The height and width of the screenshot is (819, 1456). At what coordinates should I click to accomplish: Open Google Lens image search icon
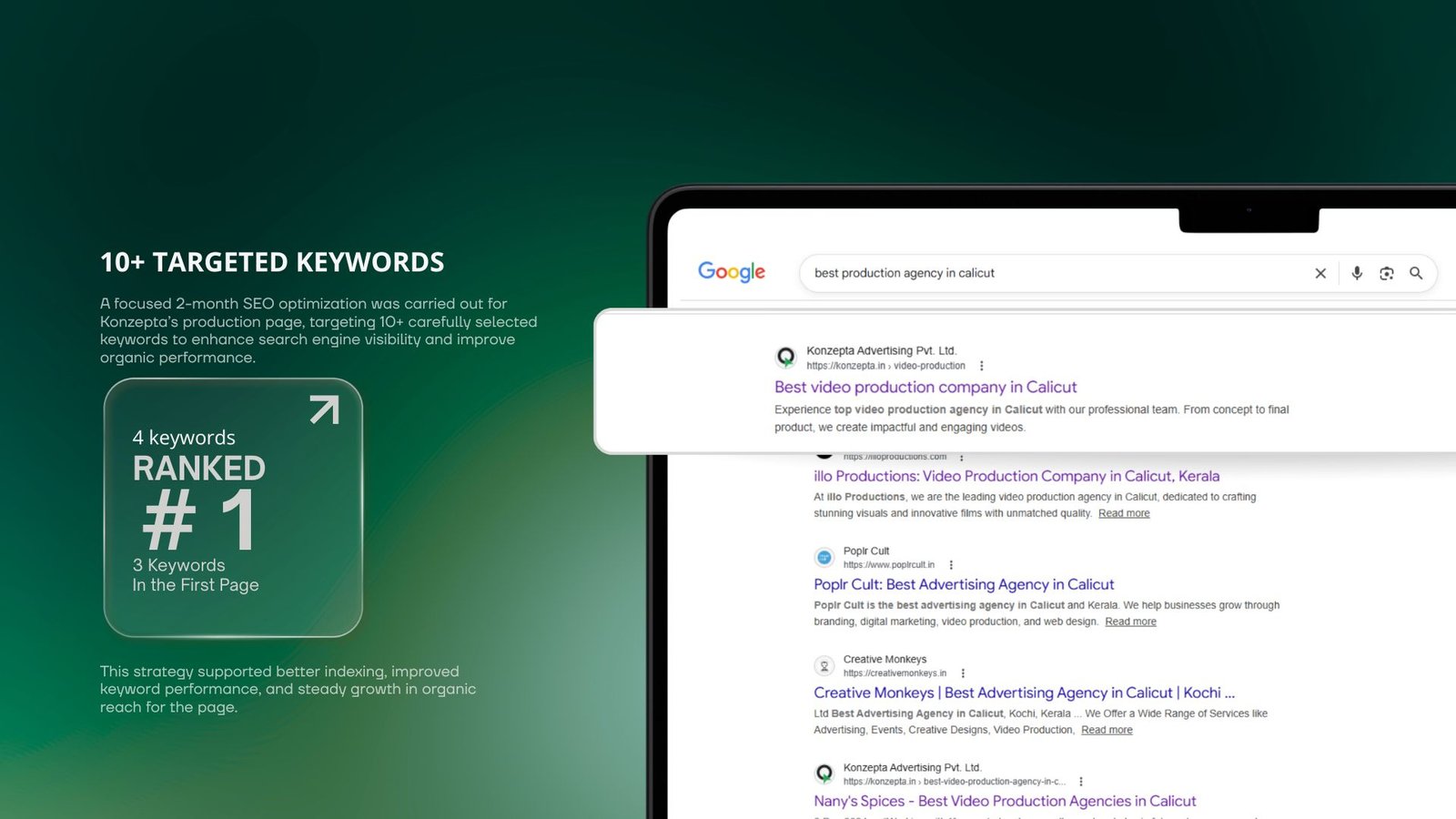[1387, 273]
